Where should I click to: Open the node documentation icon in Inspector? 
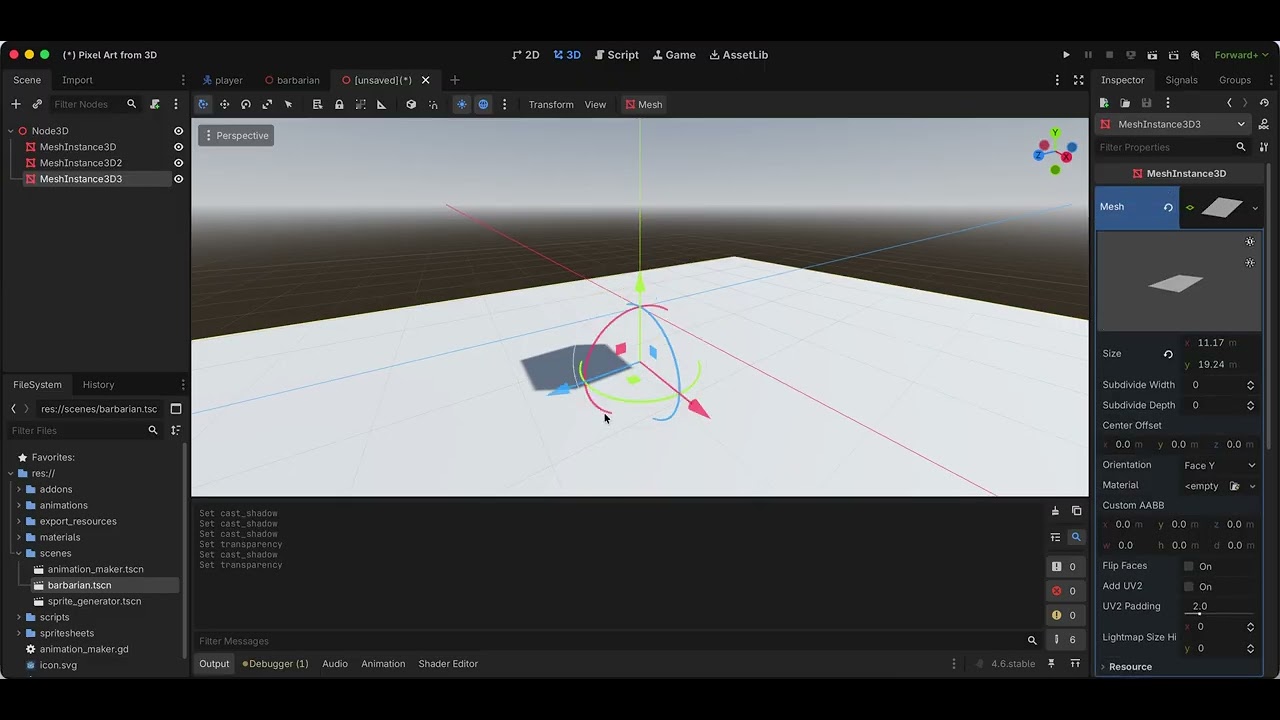pos(1264,124)
